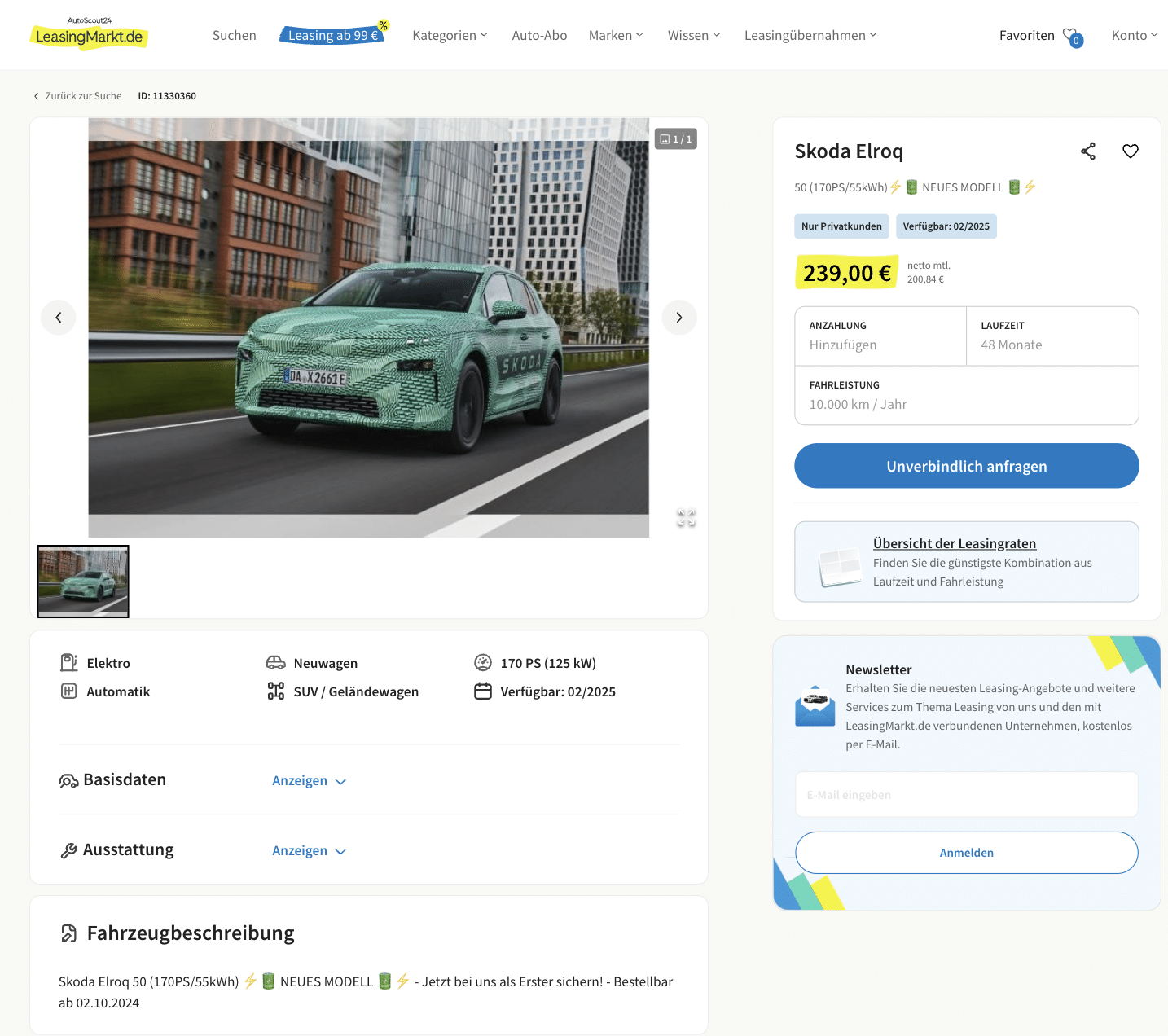Click the Fahrzeugbeschreibung document icon

[69, 933]
